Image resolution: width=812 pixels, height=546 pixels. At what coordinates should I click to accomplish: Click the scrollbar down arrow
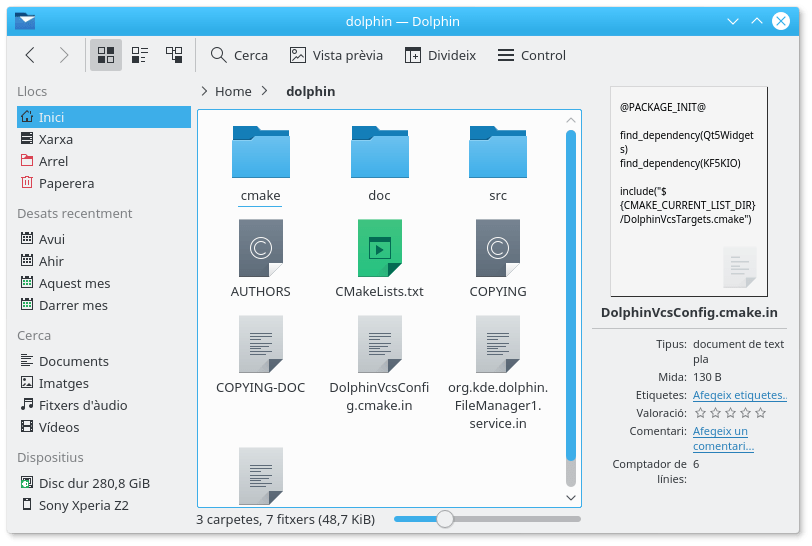(x=571, y=497)
